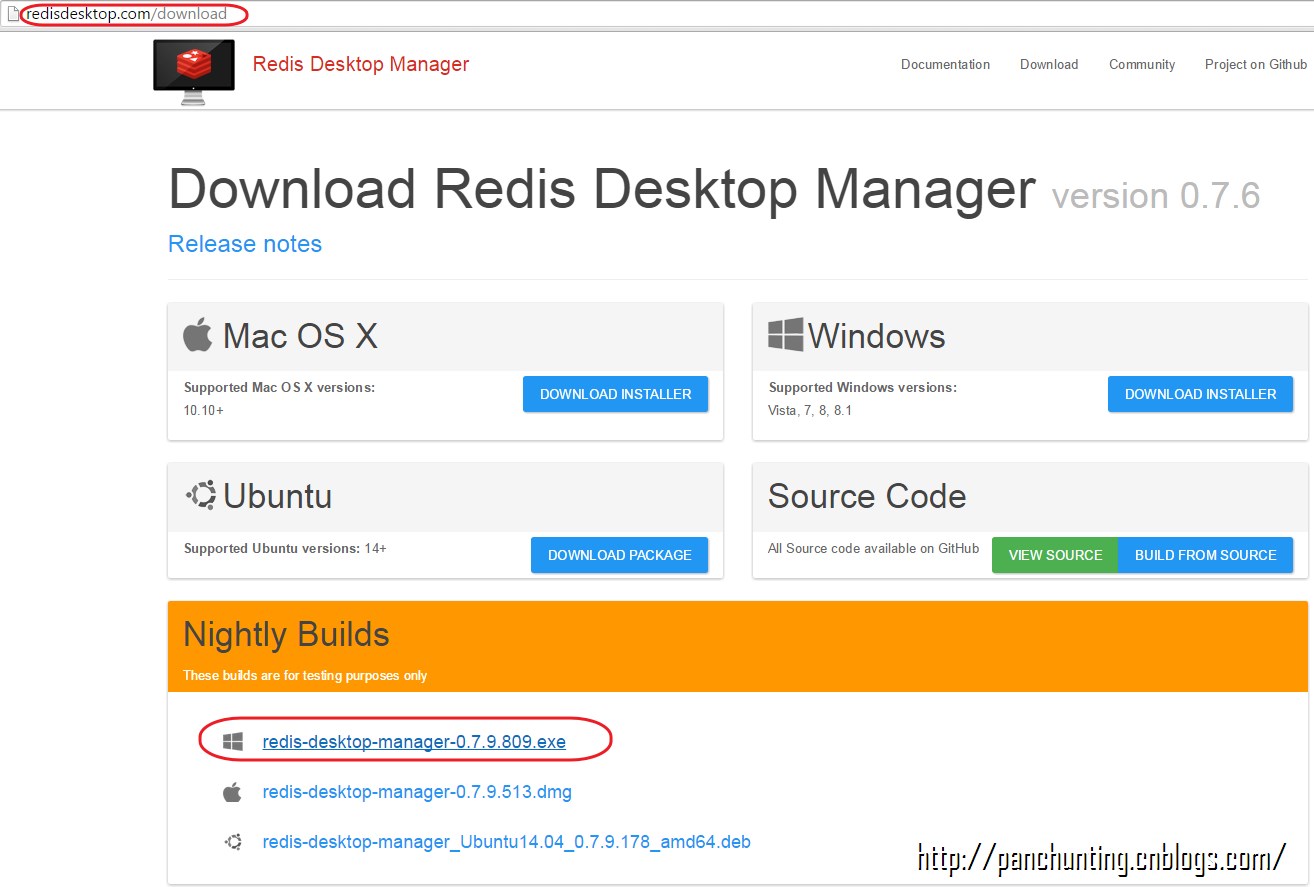The width and height of the screenshot is (1314, 887).
Task: Click Apple icon beside the 0.7.9.513 dmg build
Action: [x=232, y=792]
